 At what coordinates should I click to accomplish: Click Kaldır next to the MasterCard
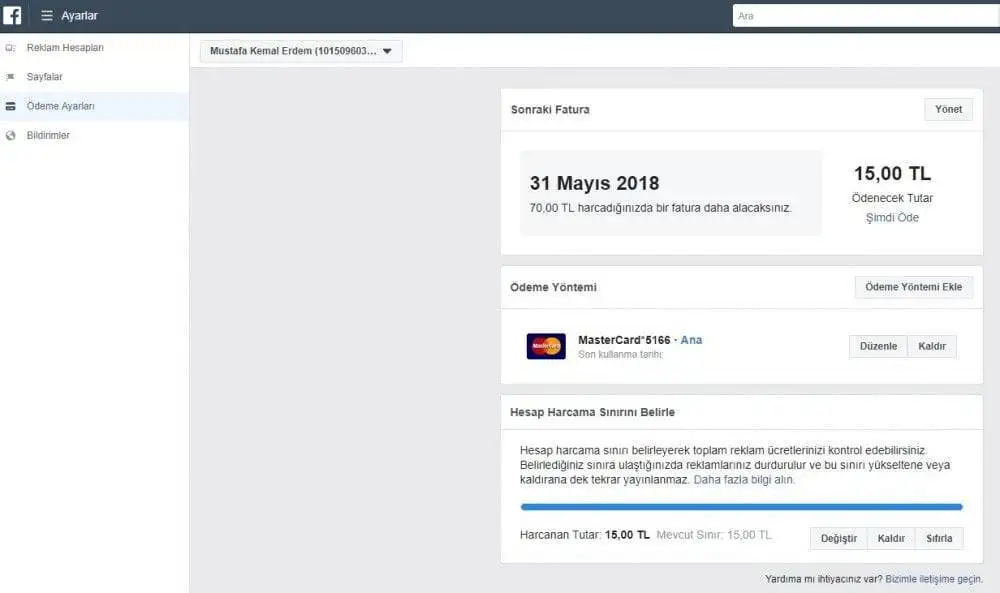click(932, 346)
